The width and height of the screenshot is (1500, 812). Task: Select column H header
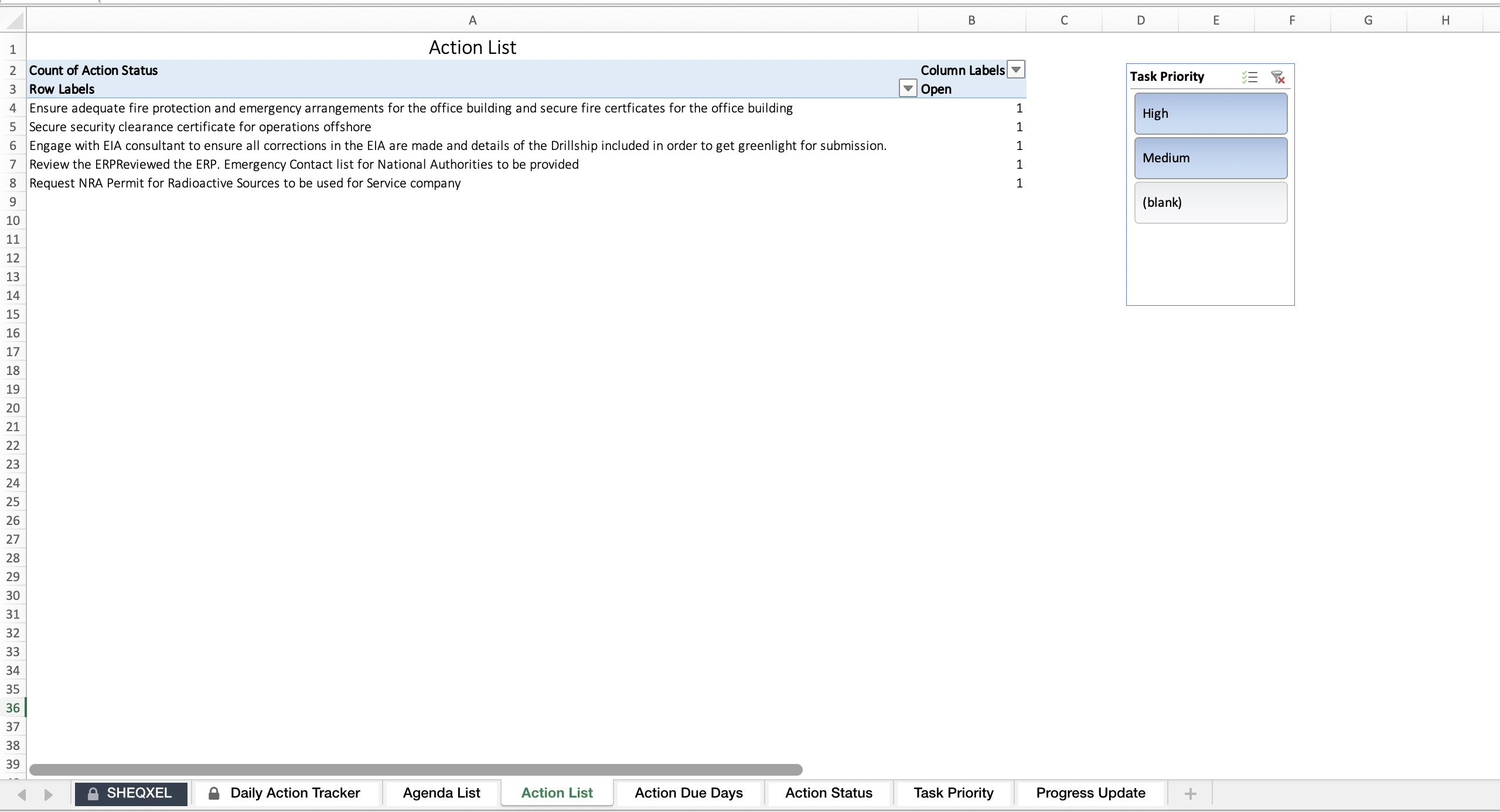[1445, 21]
